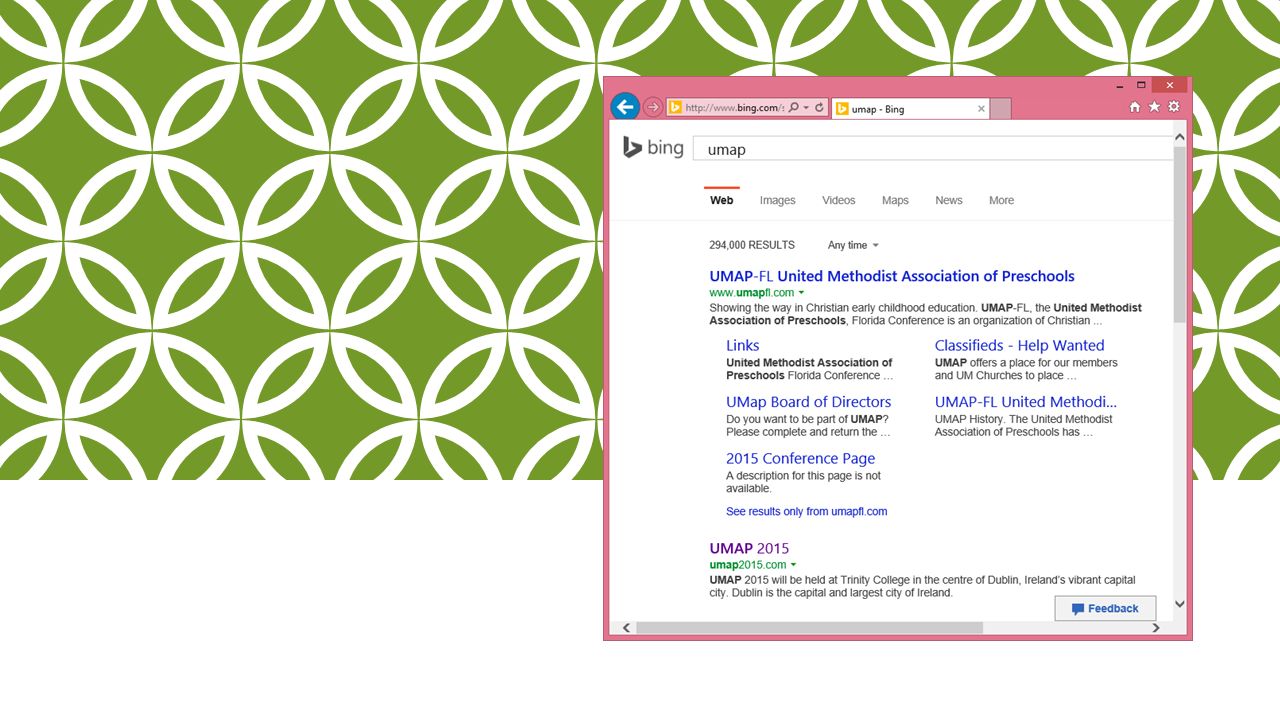Expand dropdown arrow next to umap2015.com
The image size is (1280, 720).
coord(793,565)
